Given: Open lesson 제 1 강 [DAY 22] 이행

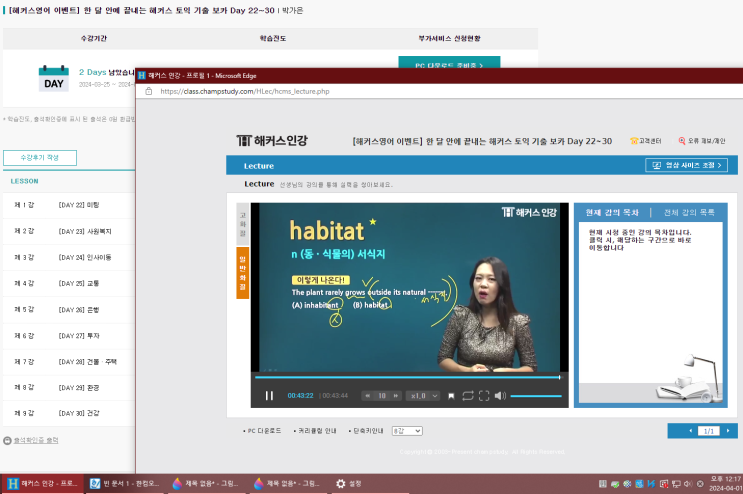Looking at the screenshot, I should pyautogui.click(x=69, y=205).
